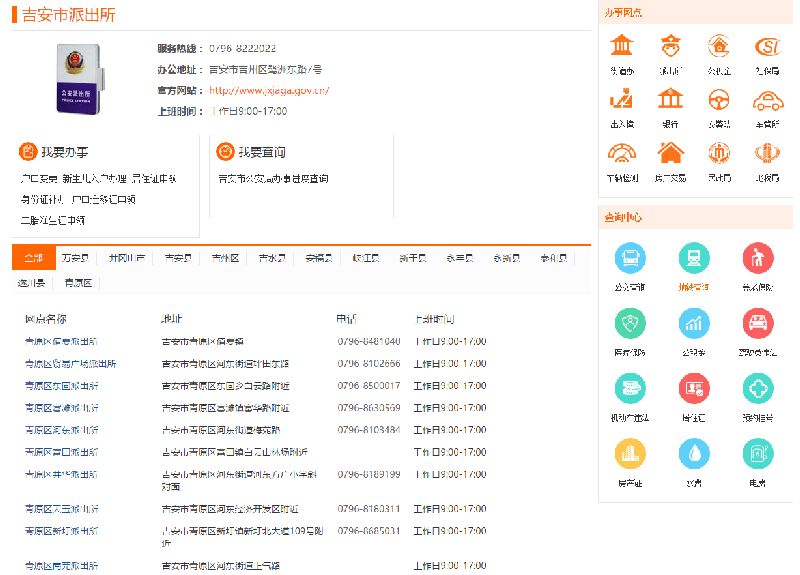Click the bank building icon labeled 银行

click(670, 100)
